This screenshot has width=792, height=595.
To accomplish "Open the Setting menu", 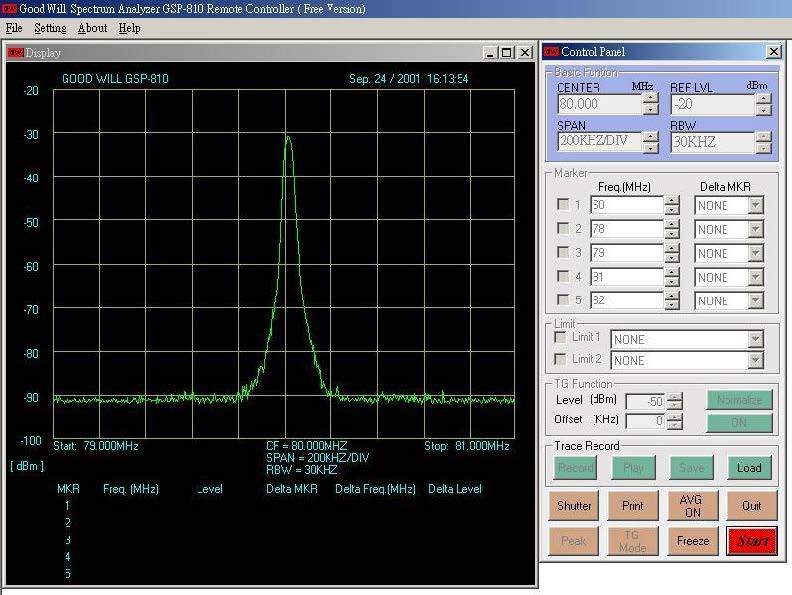I will (50, 28).
